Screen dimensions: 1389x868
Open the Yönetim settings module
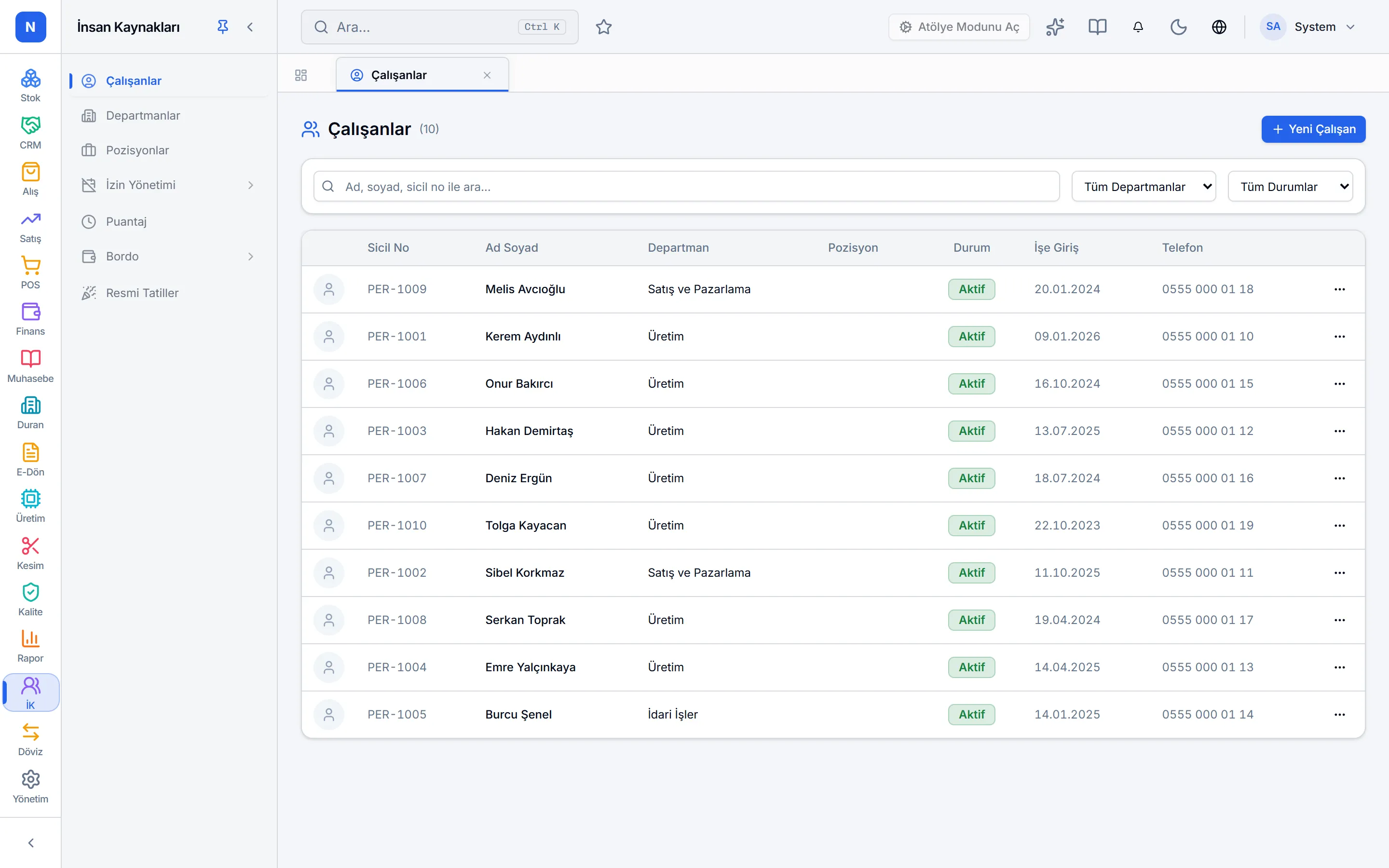click(30, 787)
